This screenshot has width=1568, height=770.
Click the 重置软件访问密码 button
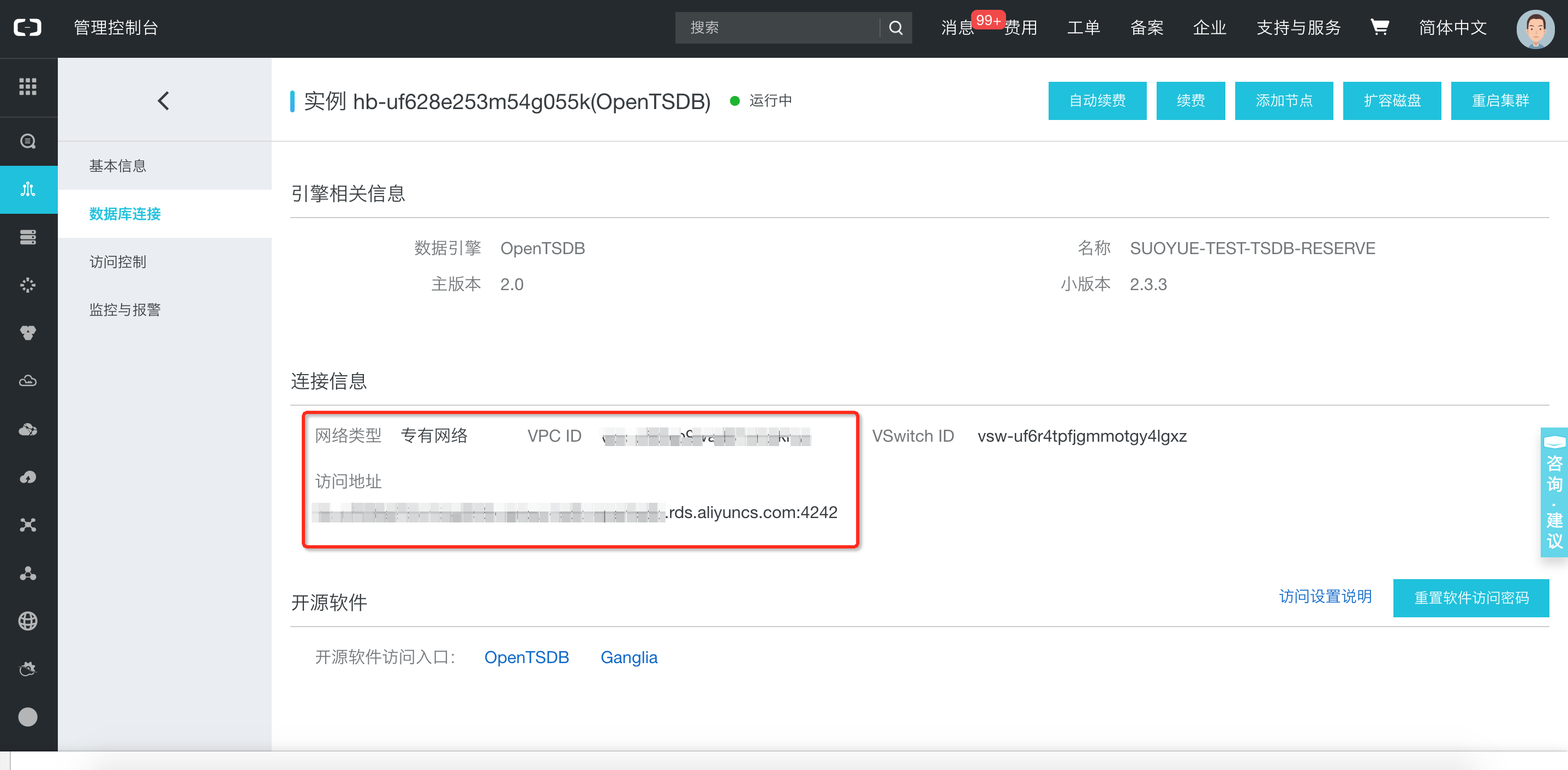click(x=1470, y=598)
